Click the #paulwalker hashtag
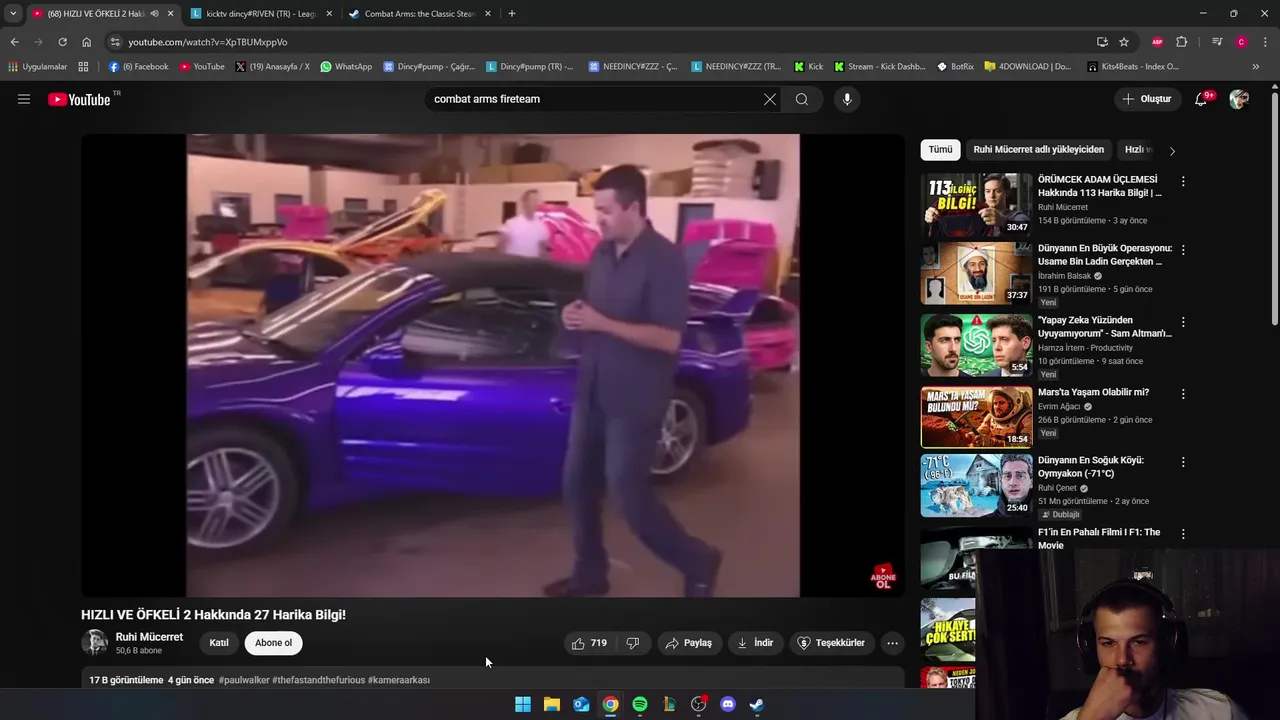Image resolution: width=1280 pixels, height=720 pixels. (244, 680)
